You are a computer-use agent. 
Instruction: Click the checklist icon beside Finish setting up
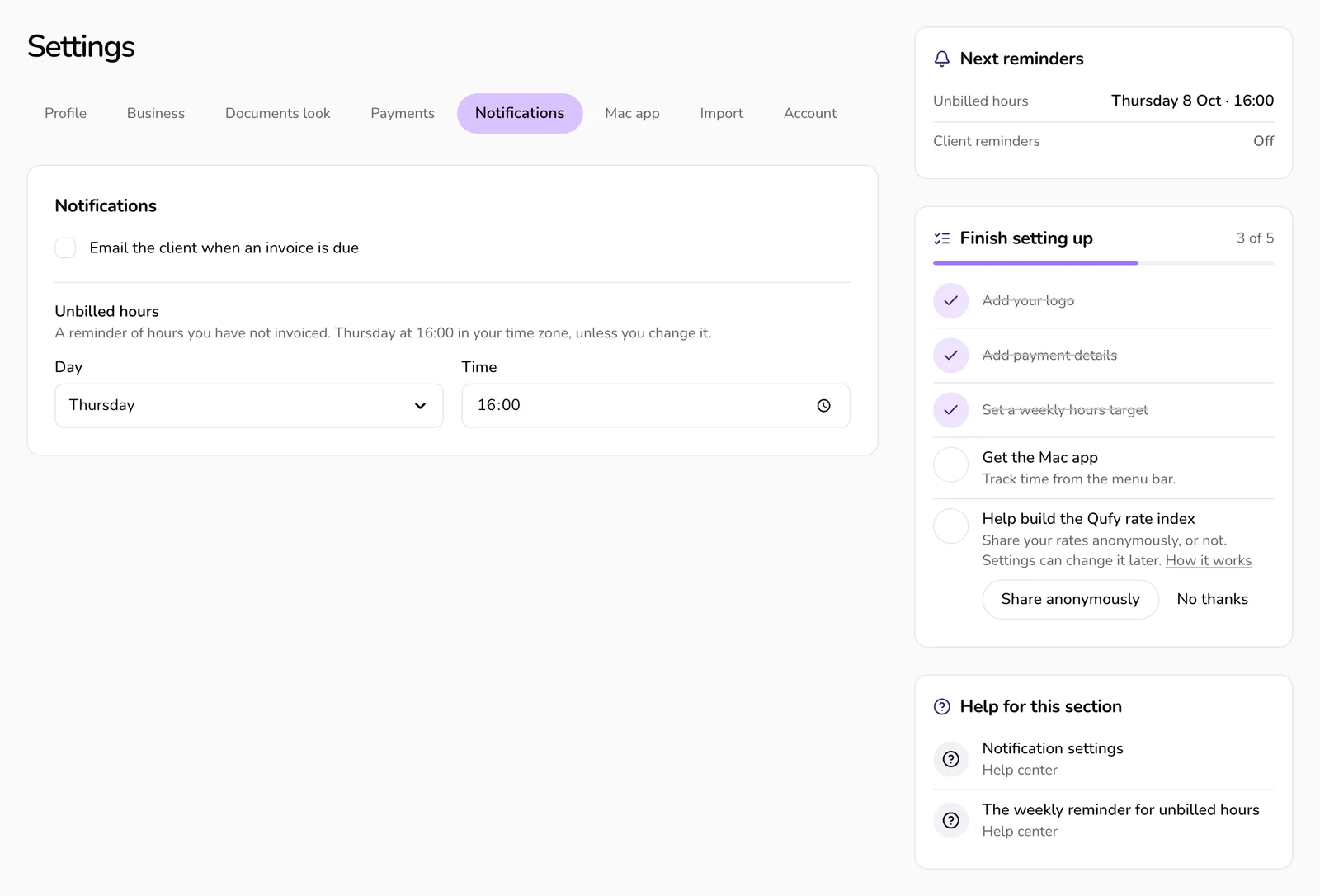941,238
